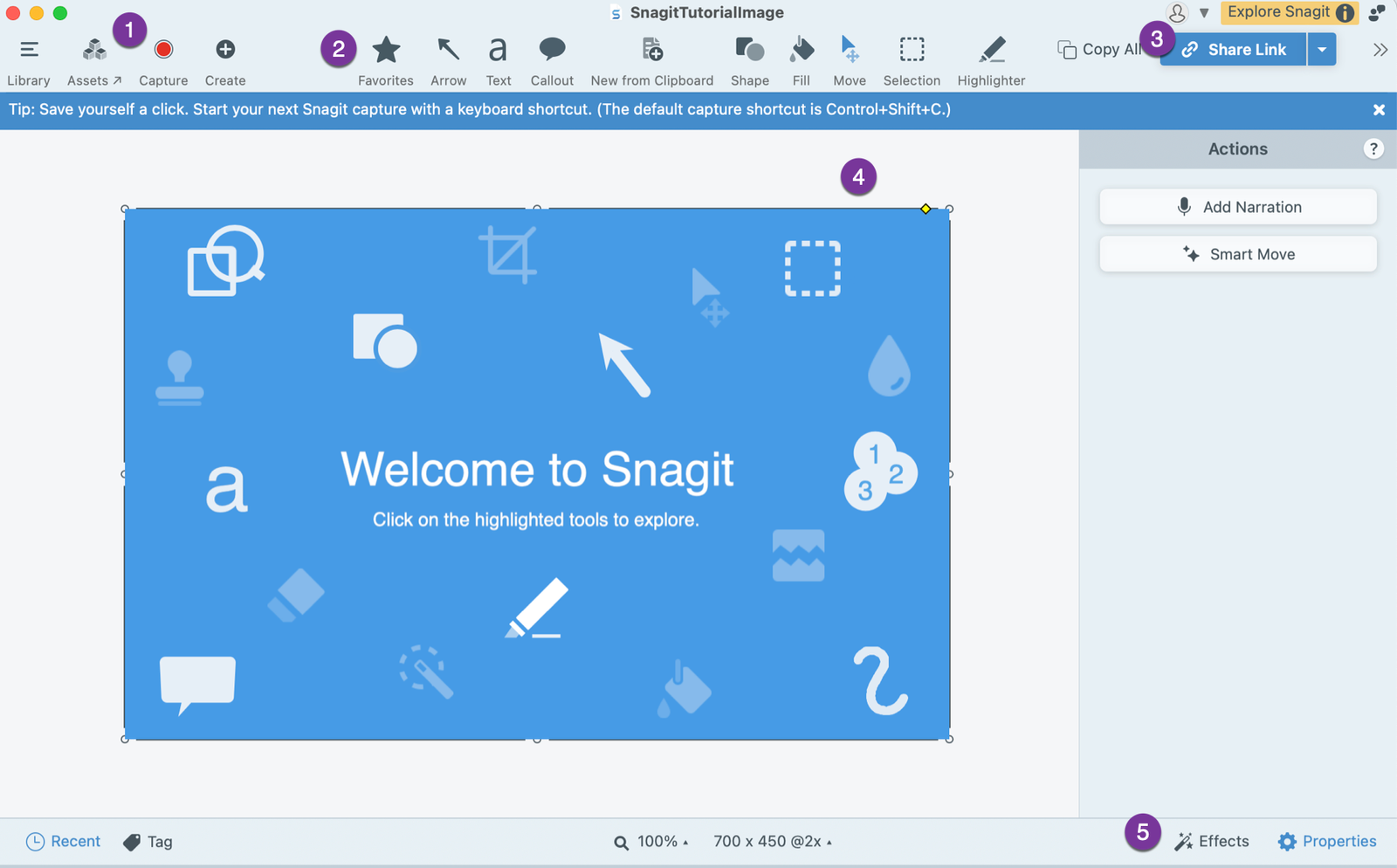Screen dimensions: 1397x868
Task: Select the Highlighter tool
Action: [991, 62]
